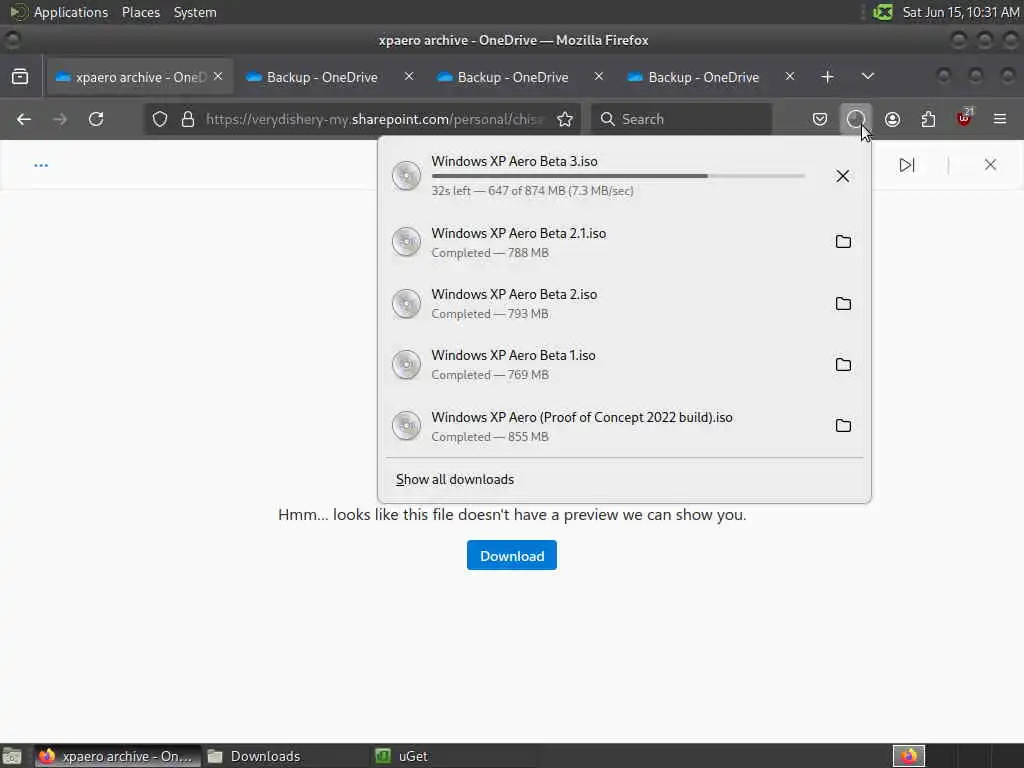Click the forward navigation arrow

(x=60, y=119)
